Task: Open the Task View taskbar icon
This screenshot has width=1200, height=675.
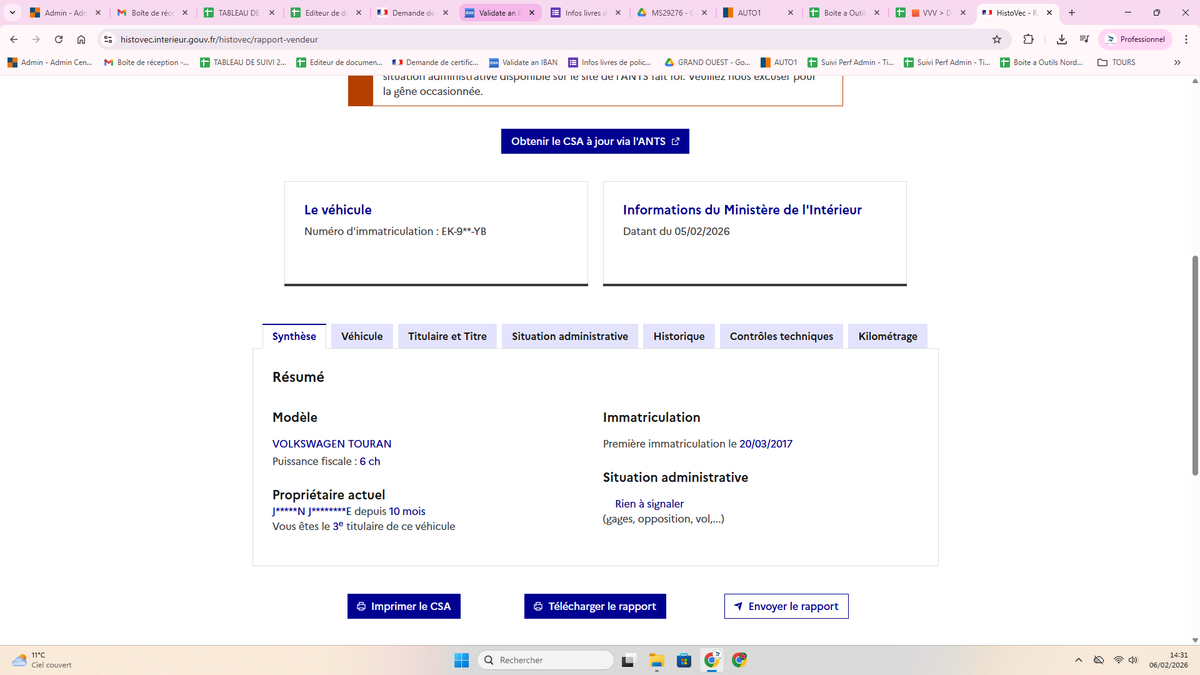Action: [x=627, y=660]
